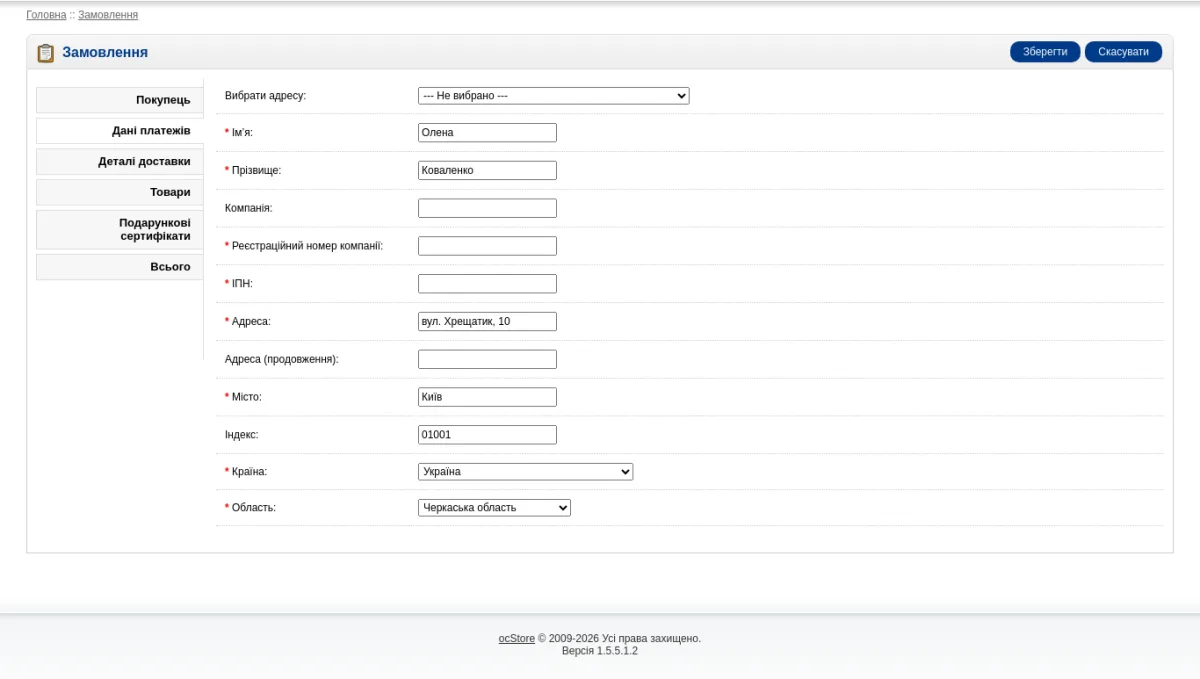1200x679 pixels.
Task: Click the clipboard icon beside Замовлення heading
Action: pos(45,53)
